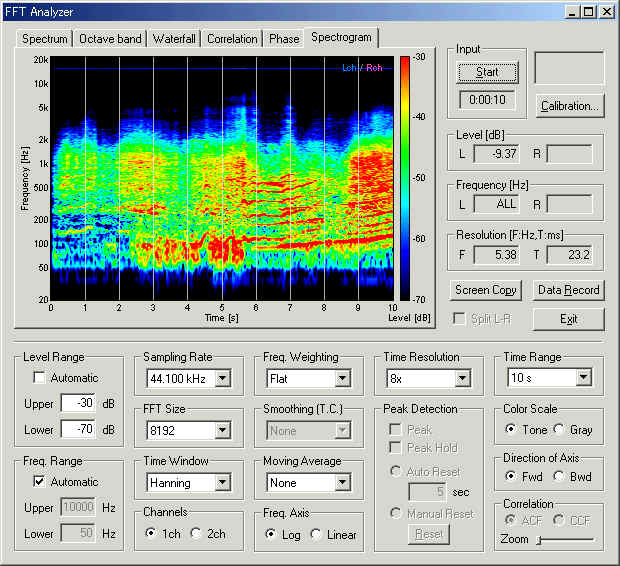
Task: Open the FFT Size dropdown
Action: [x=223, y=430]
